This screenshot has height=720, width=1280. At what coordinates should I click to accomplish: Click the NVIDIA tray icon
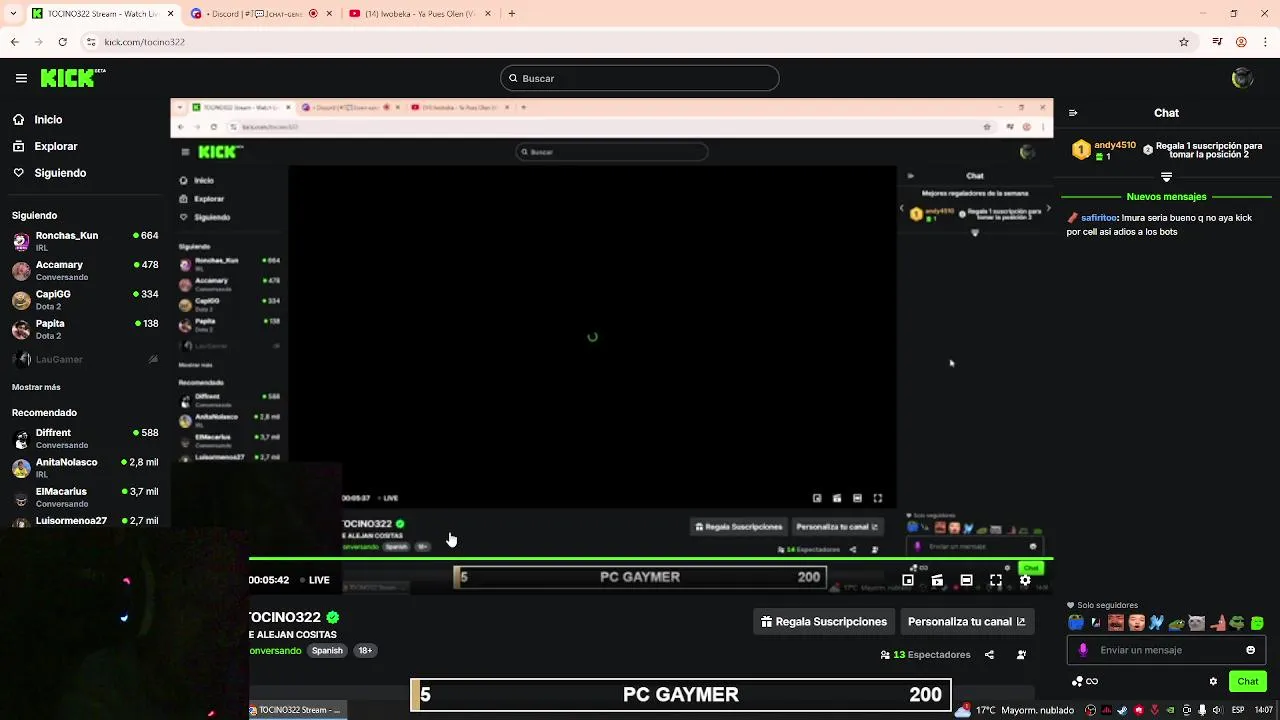pos(1171,710)
